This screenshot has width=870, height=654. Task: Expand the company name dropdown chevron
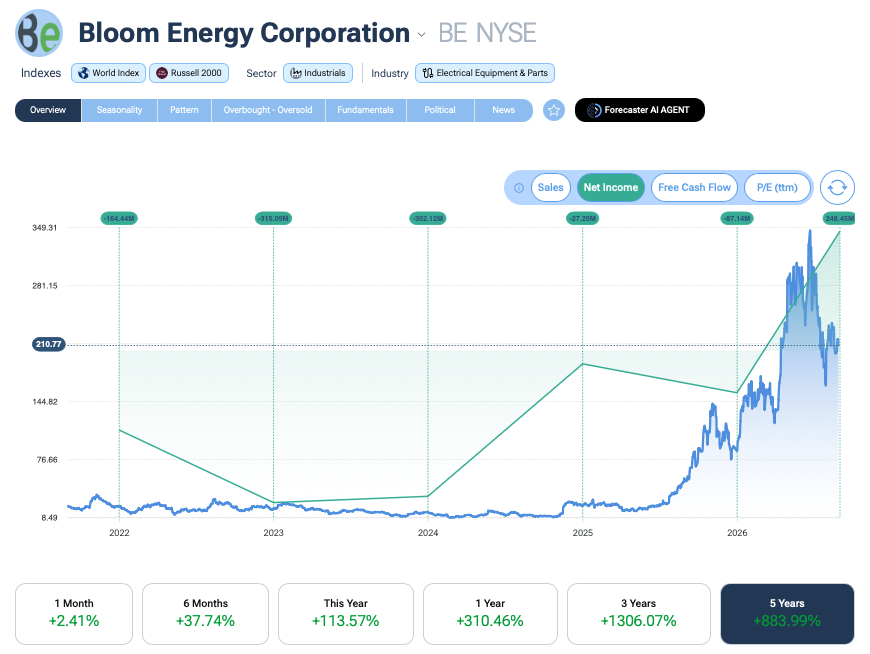click(422, 35)
